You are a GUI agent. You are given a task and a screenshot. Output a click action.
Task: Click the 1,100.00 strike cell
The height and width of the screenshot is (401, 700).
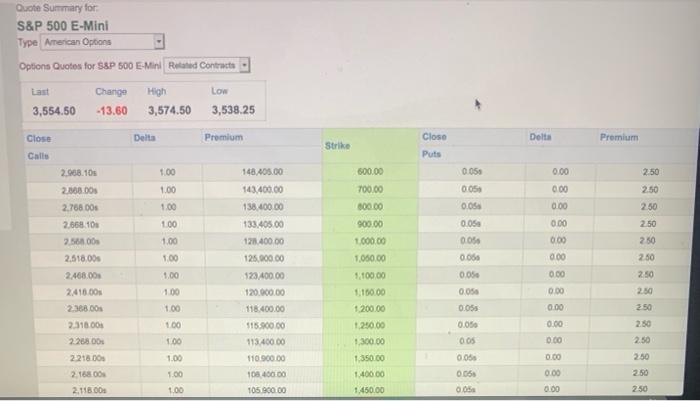[370, 276]
